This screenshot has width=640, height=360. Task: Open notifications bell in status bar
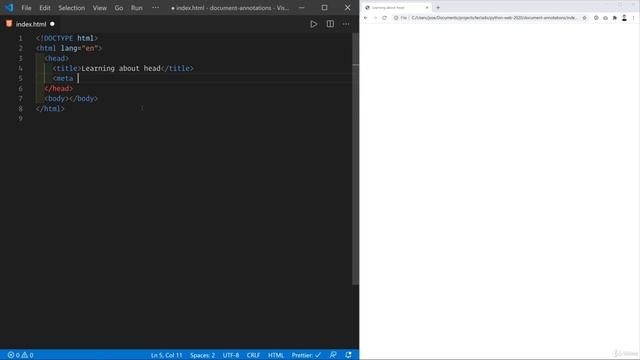coord(348,355)
